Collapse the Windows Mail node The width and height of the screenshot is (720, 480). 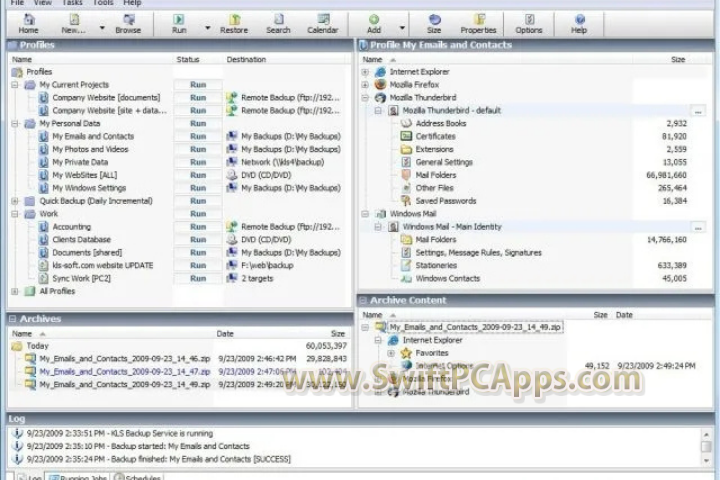[x=365, y=214]
